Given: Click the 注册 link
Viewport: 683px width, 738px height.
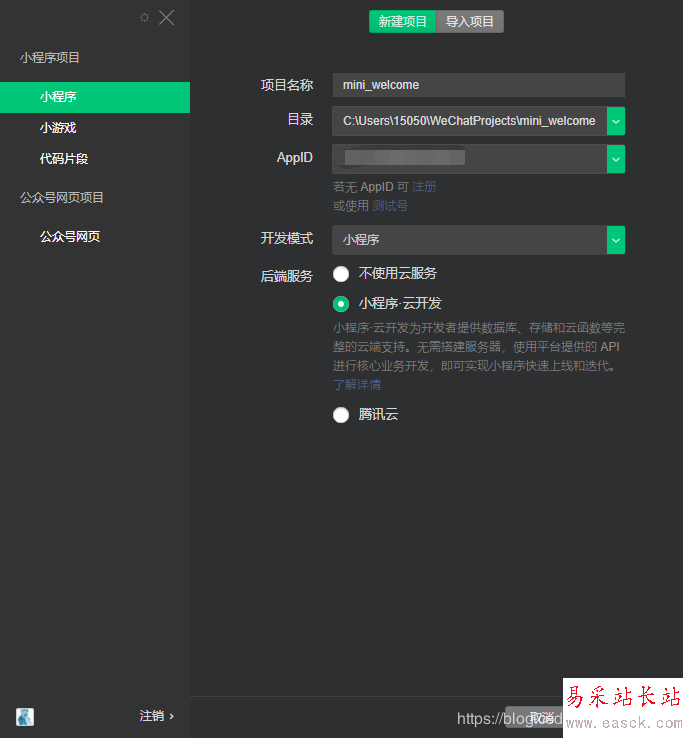Looking at the screenshot, I should [424, 187].
